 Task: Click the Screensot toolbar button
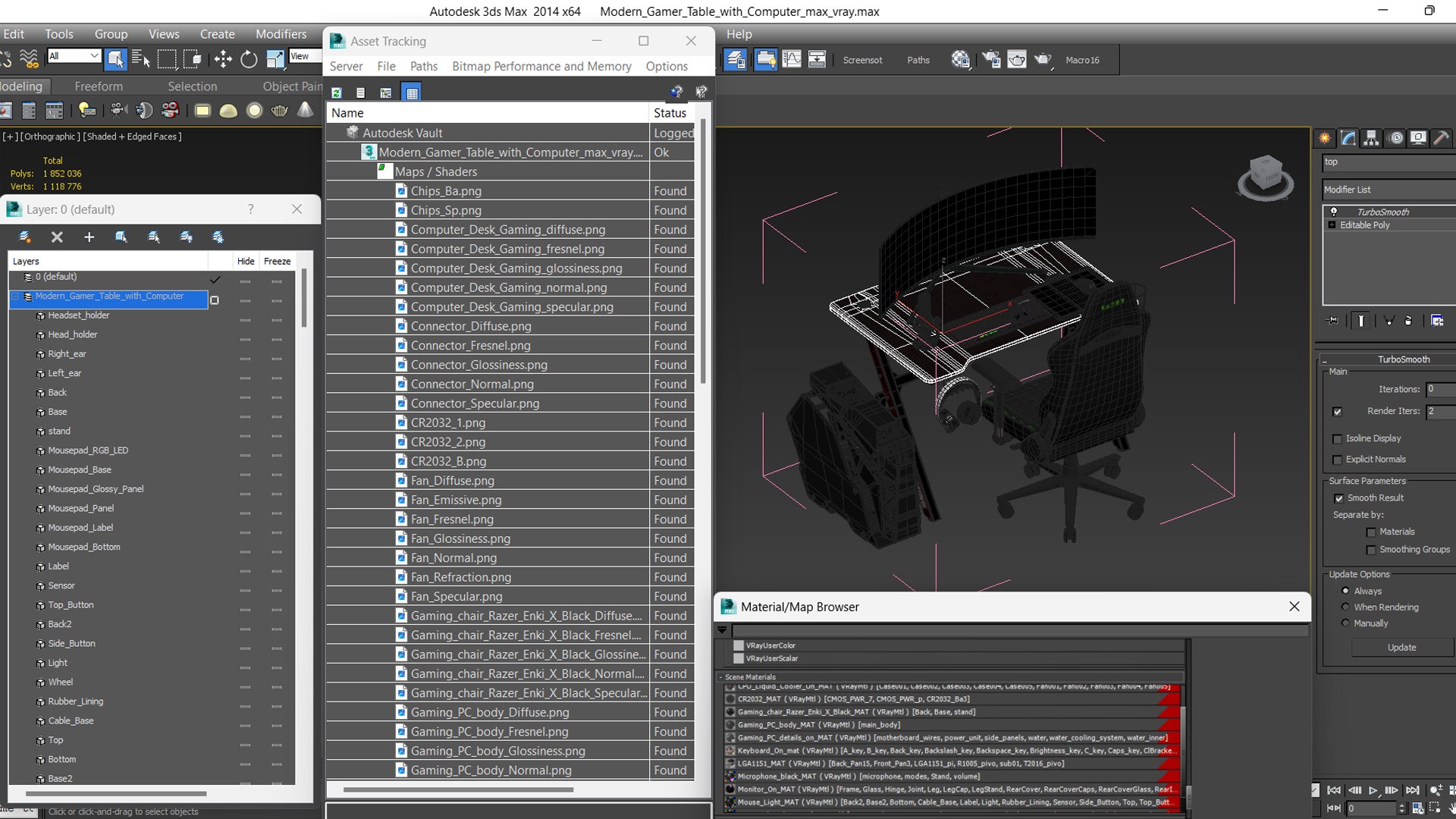863,60
